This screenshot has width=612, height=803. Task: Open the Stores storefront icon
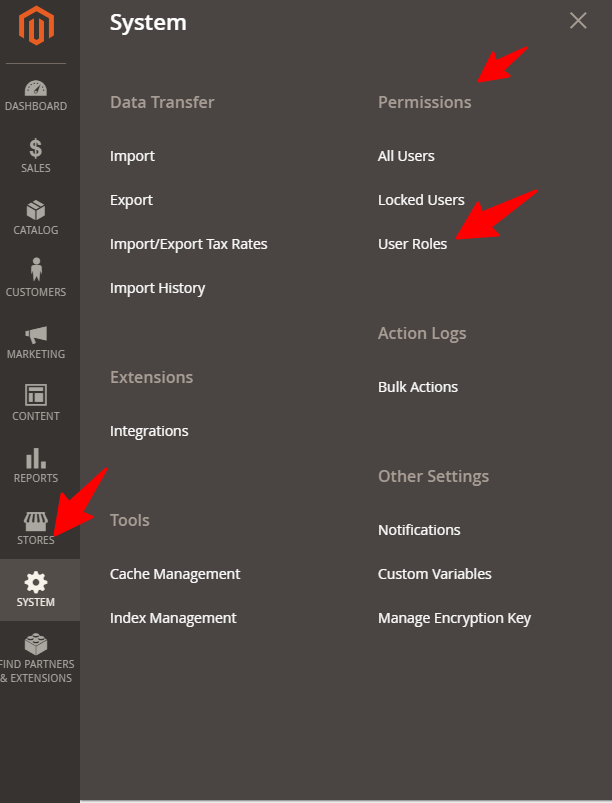tap(36, 521)
